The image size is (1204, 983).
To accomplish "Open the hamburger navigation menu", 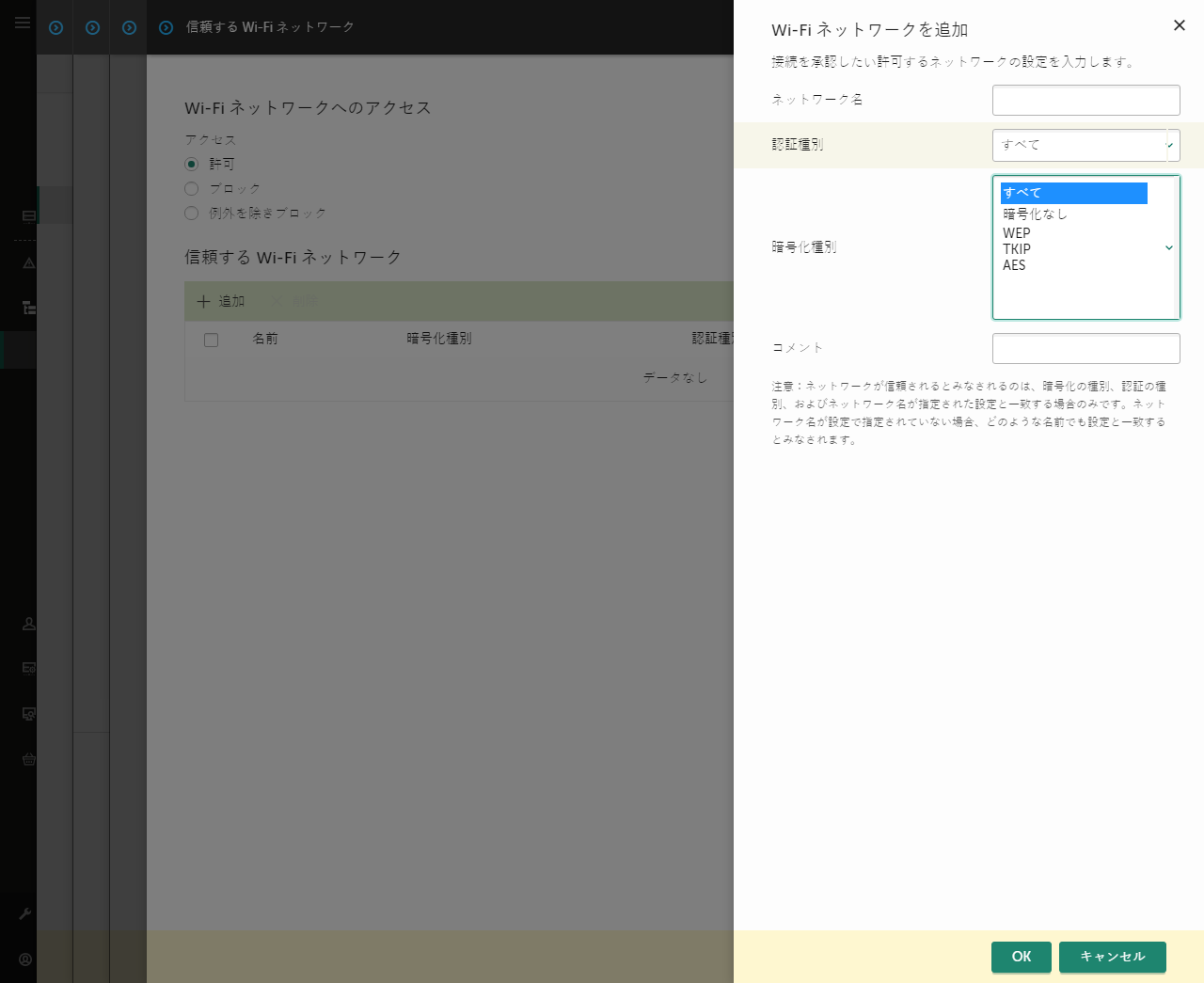I will 21,23.
